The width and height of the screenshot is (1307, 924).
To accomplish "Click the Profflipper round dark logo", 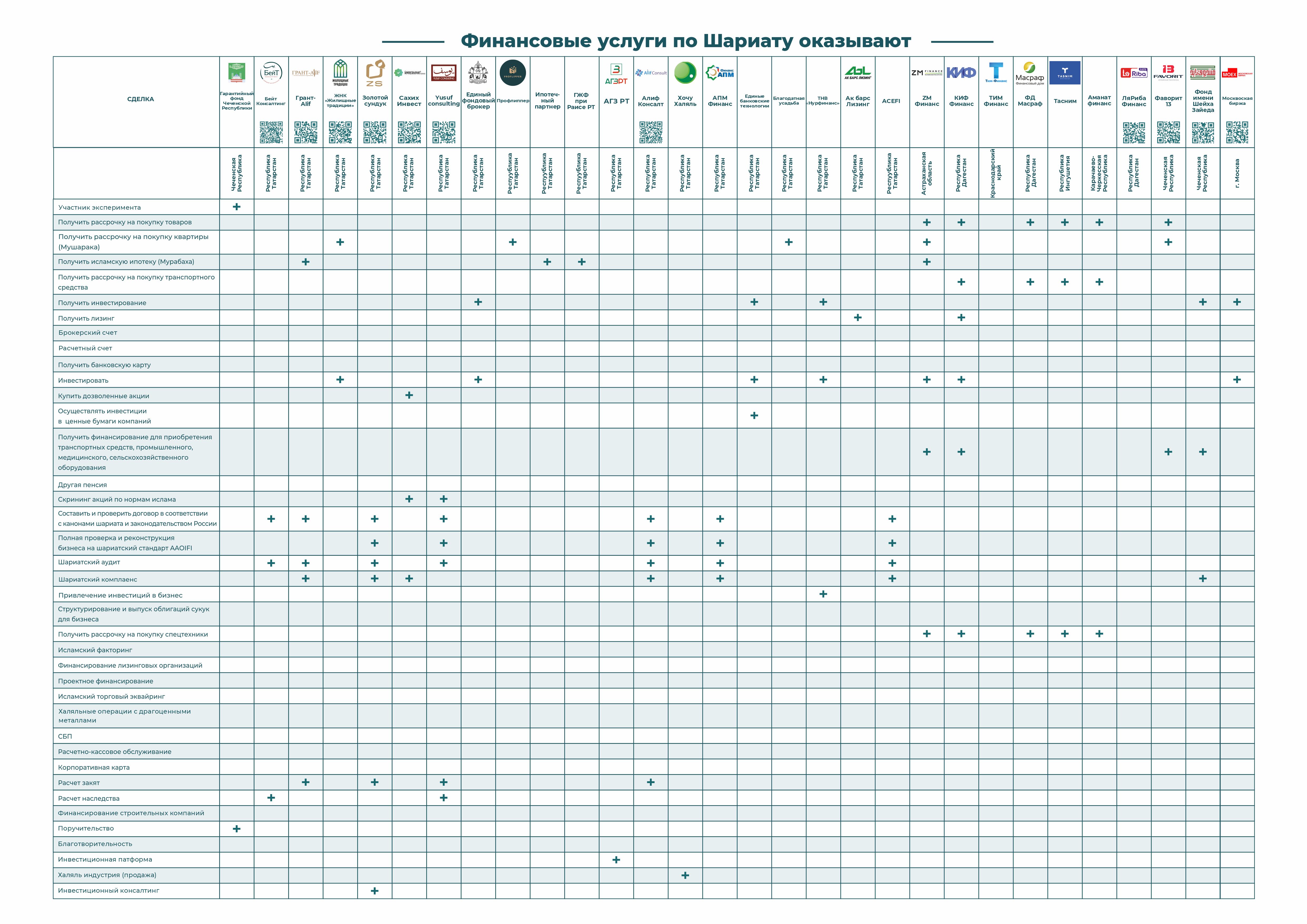I will pos(512,73).
